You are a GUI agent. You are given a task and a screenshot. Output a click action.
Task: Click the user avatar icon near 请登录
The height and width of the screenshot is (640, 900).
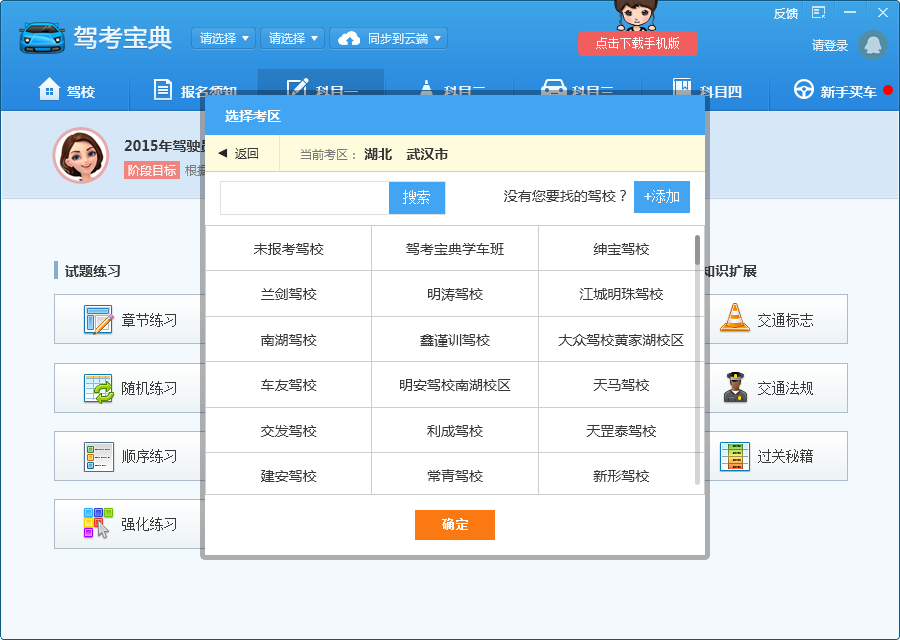pyautogui.click(x=872, y=45)
